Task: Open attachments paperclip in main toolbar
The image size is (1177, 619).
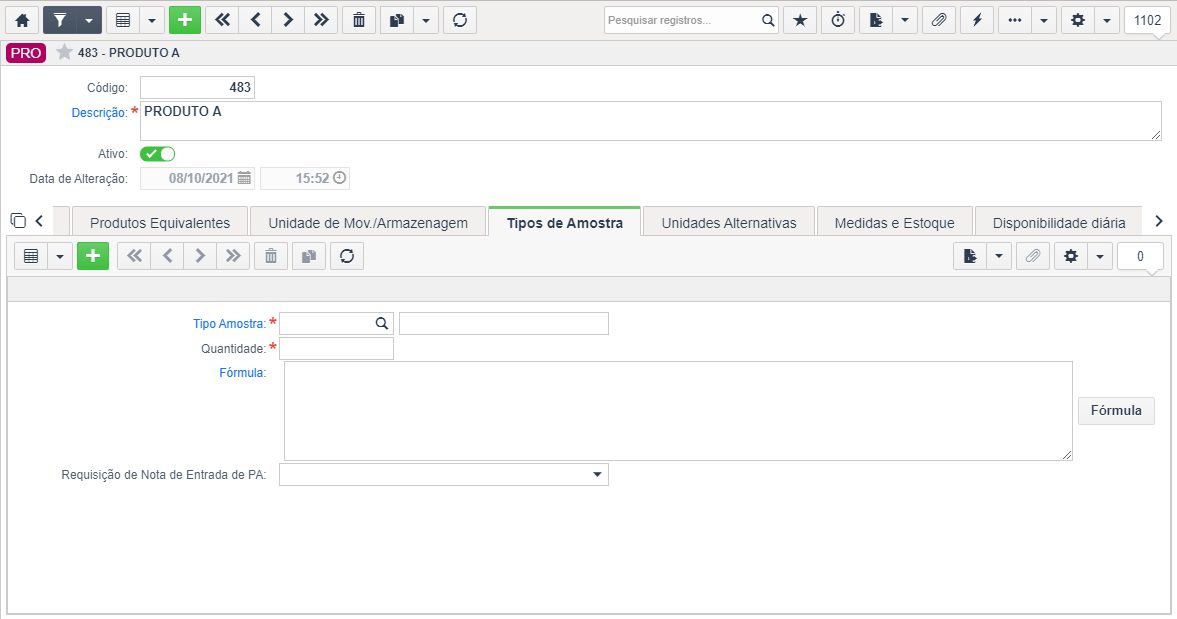Action: 938,20
